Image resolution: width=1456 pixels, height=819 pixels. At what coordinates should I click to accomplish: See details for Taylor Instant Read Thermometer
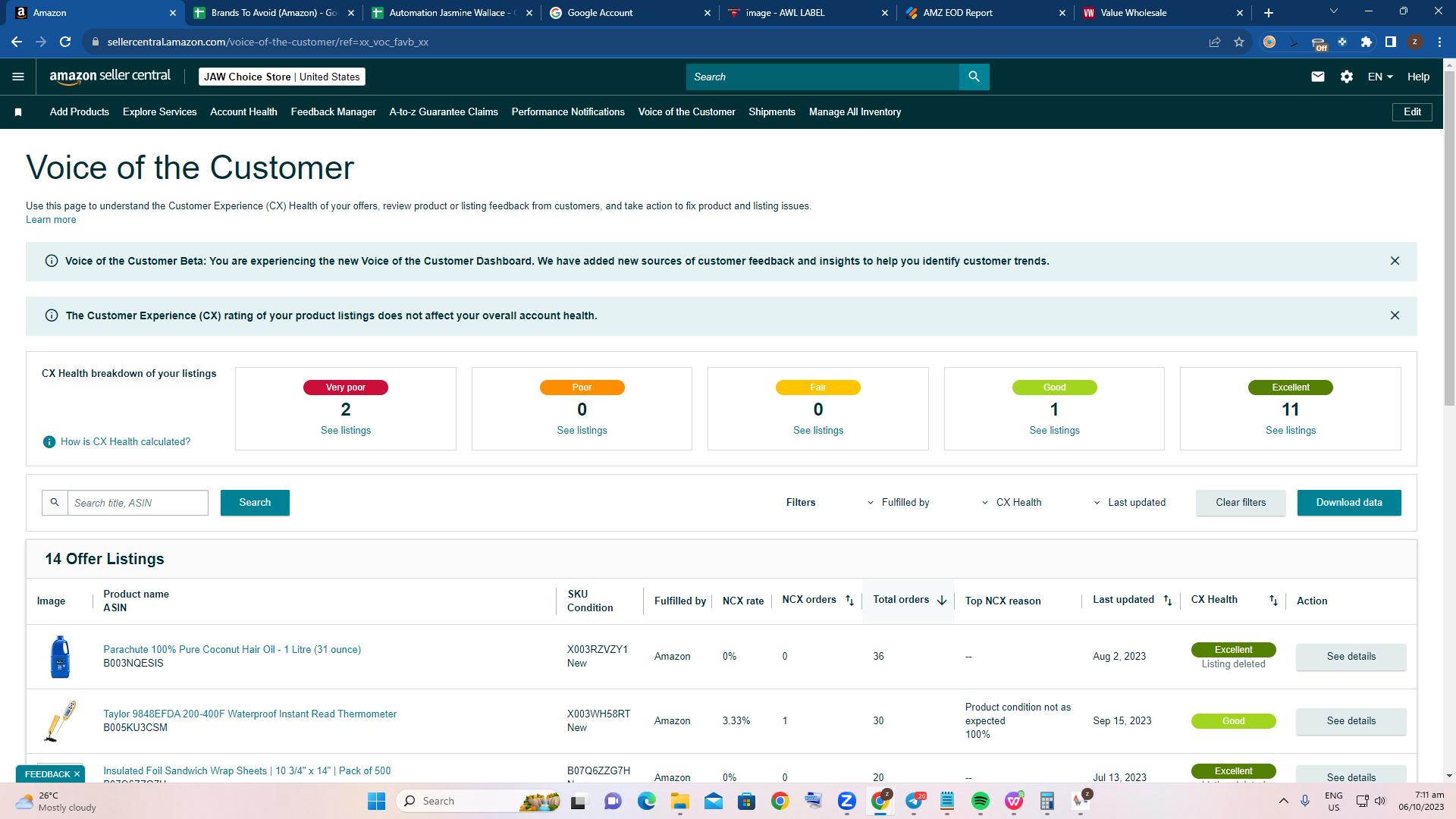[1351, 721]
